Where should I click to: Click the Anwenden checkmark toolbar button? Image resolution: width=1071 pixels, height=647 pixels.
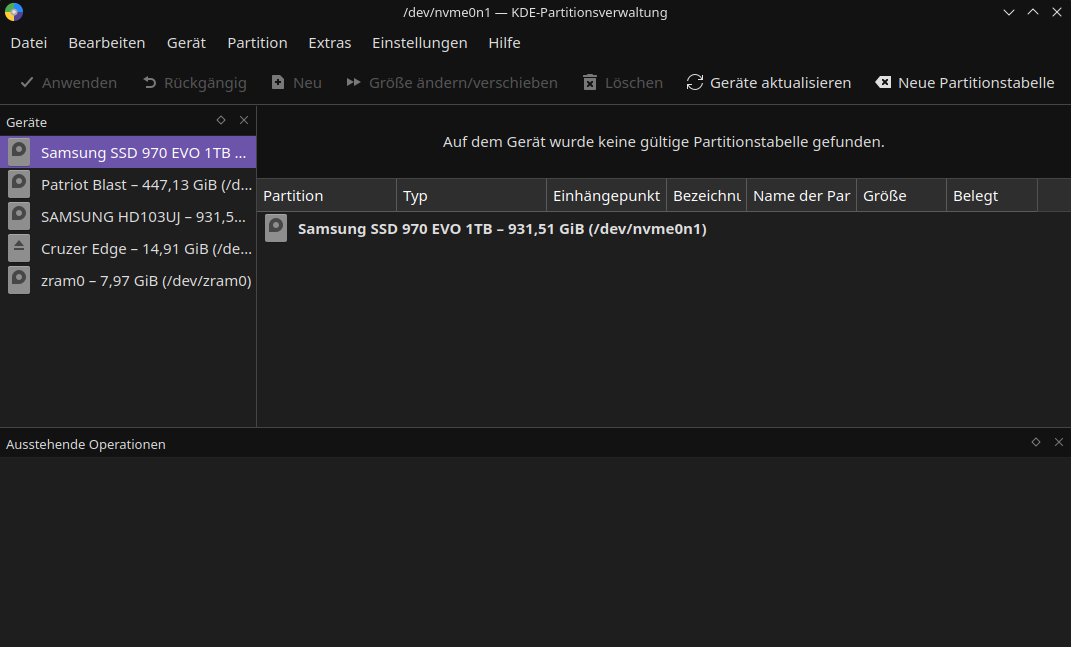68,83
